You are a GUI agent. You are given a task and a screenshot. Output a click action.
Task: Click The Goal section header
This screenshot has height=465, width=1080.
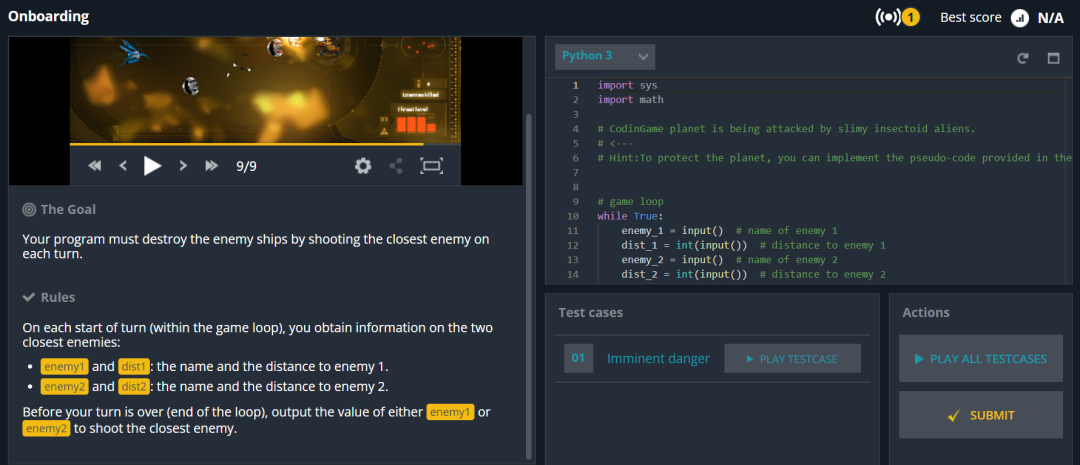(x=59, y=209)
